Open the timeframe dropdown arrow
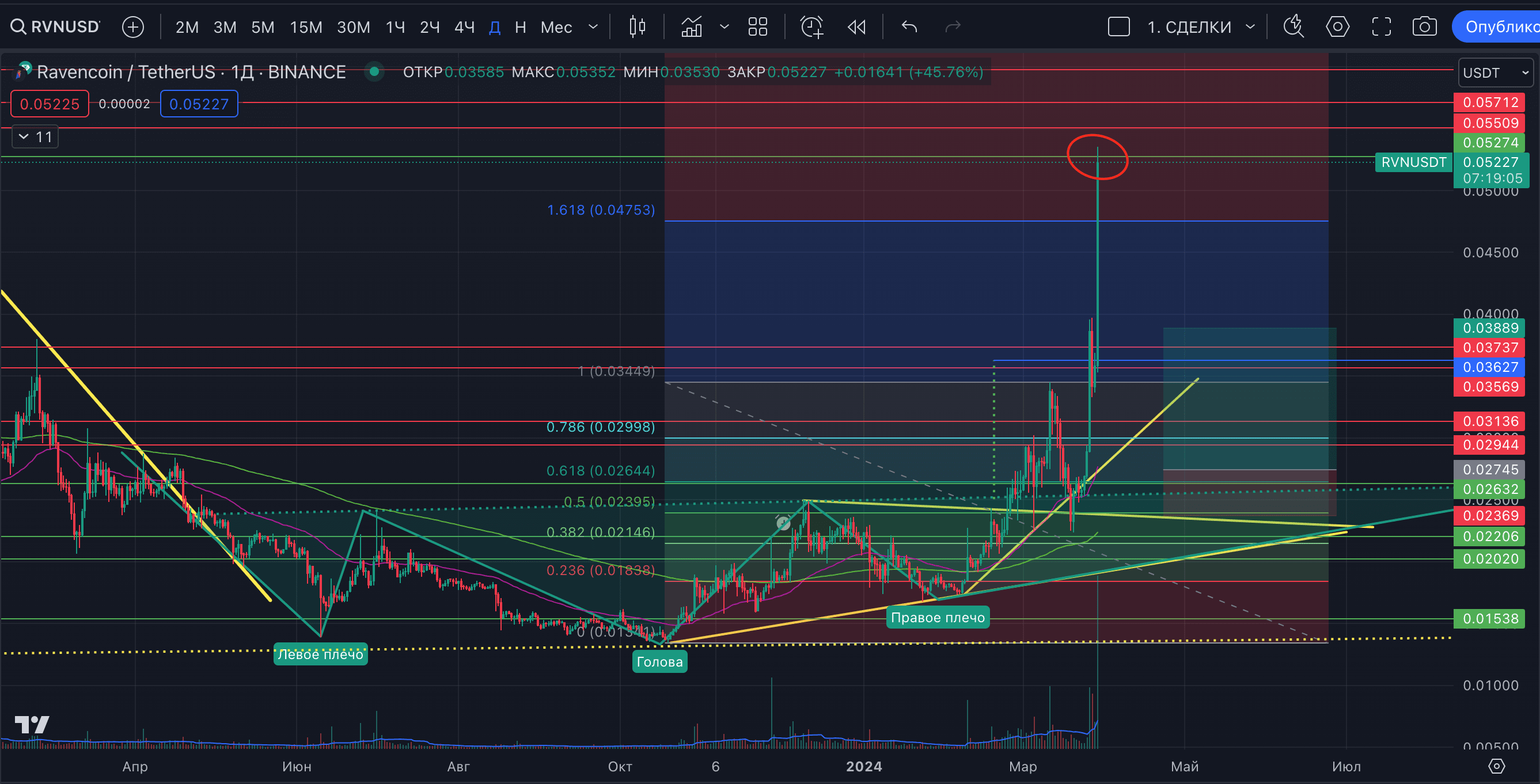1540x784 pixels. click(x=593, y=26)
